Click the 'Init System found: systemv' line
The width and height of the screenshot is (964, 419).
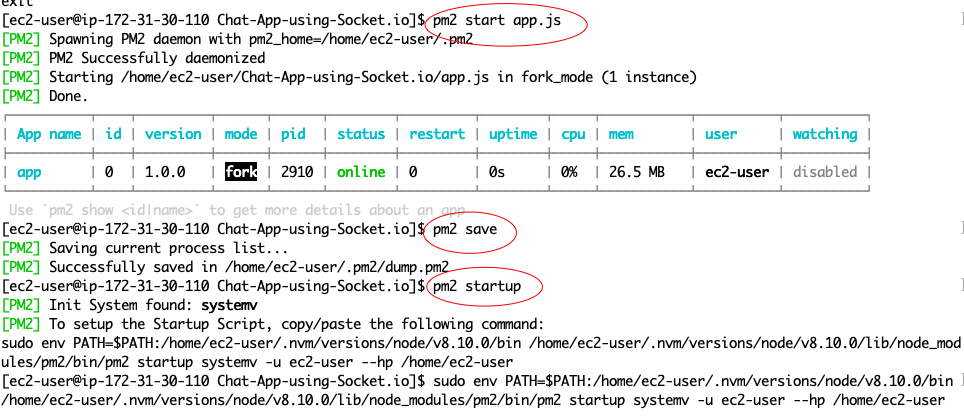129,305
